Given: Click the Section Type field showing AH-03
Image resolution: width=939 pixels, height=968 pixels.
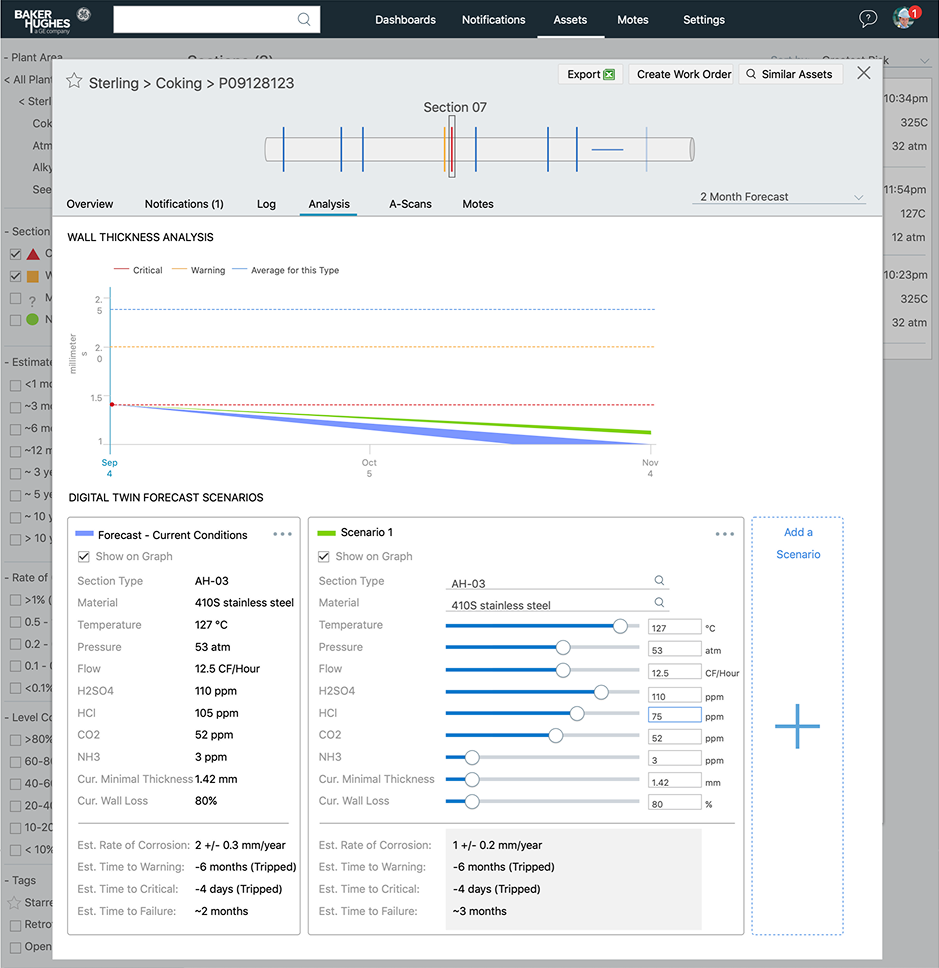Looking at the screenshot, I should pos(556,582).
